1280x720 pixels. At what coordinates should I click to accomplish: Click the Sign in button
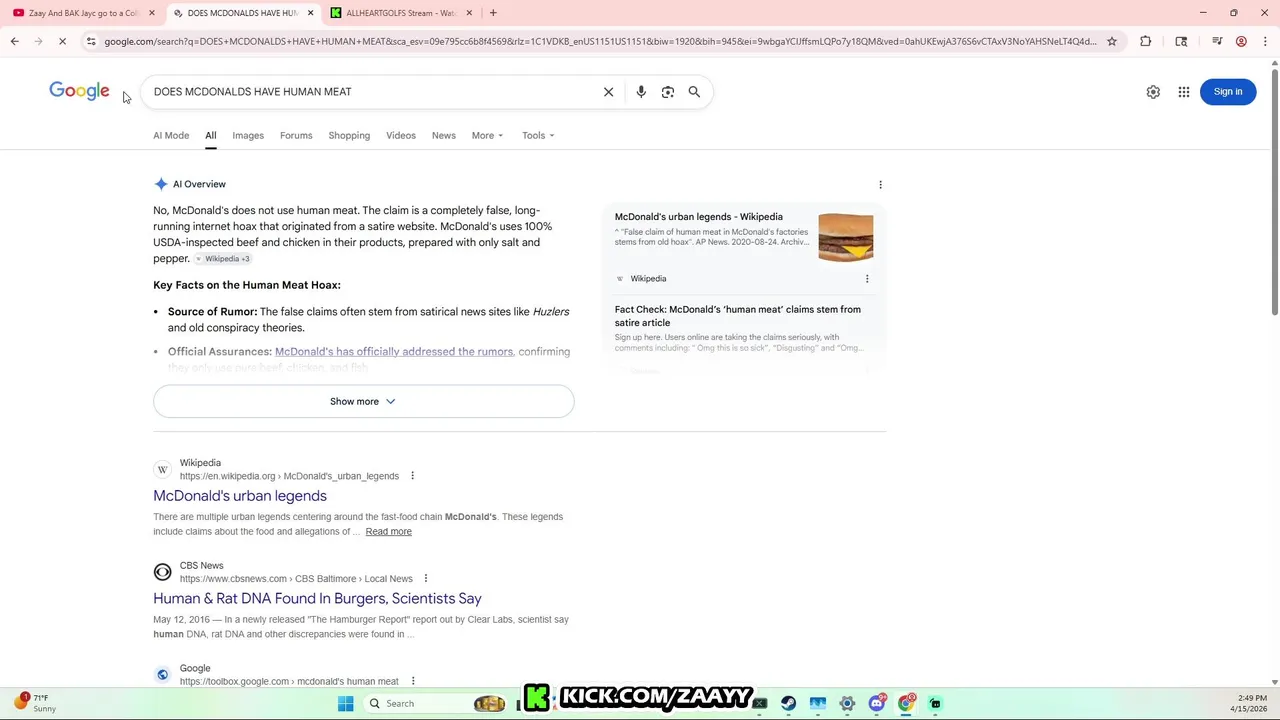(1228, 92)
